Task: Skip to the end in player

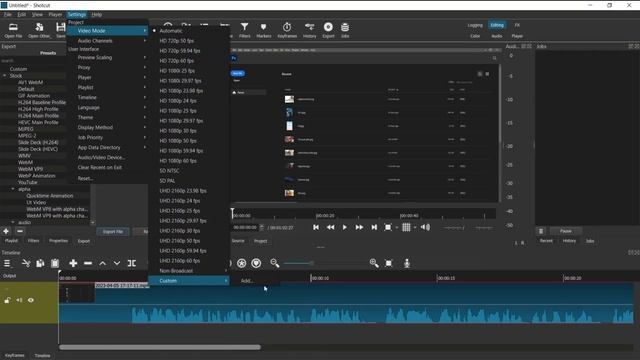Action: coord(374,227)
